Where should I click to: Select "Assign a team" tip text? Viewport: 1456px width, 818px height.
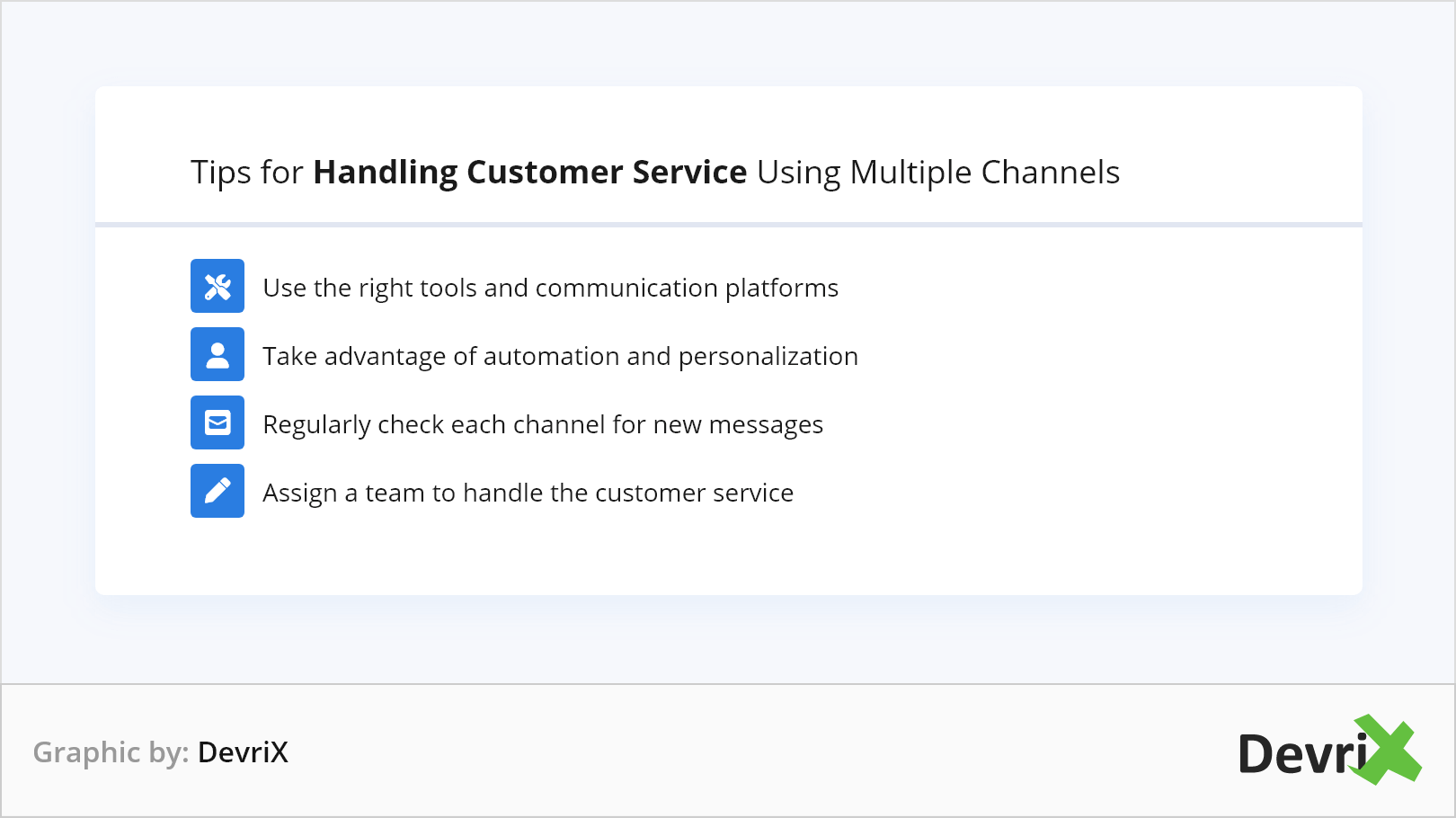tap(528, 493)
